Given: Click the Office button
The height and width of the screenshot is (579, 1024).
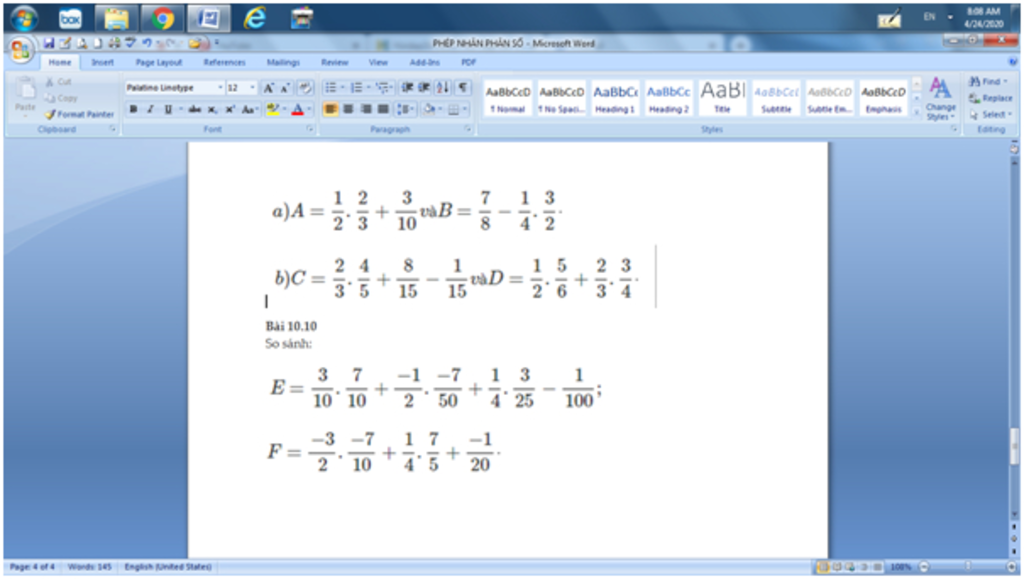Looking at the screenshot, I should 20,49.
